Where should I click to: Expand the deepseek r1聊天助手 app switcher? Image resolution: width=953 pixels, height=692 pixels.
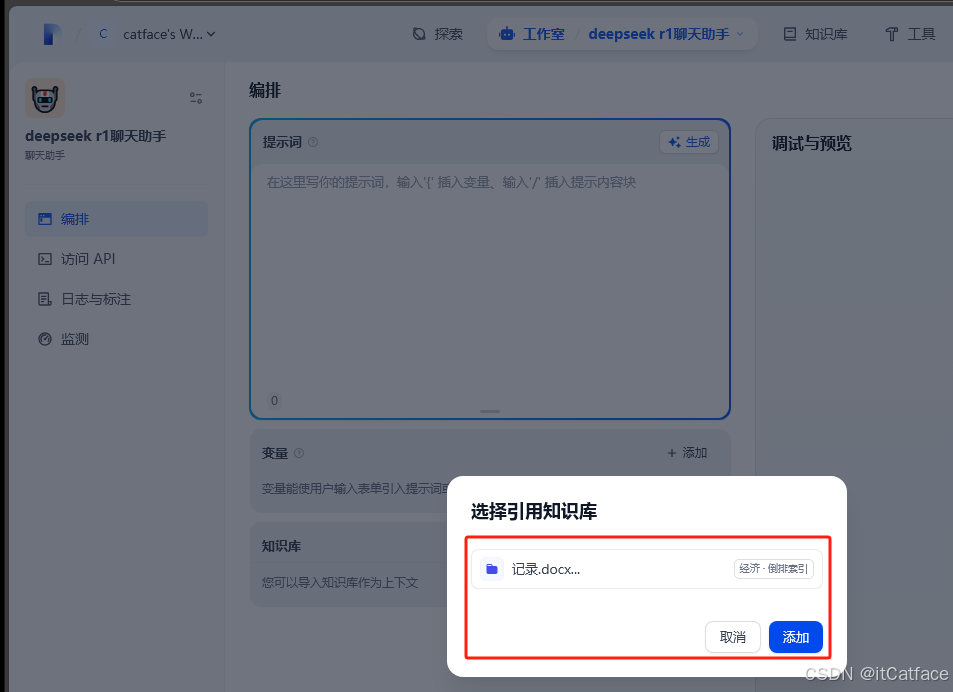tap(666, 34)
